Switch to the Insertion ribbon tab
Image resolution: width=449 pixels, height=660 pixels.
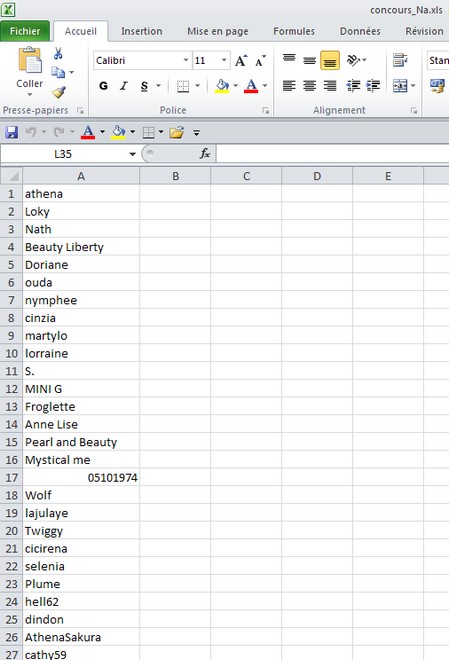pos(141,31)
